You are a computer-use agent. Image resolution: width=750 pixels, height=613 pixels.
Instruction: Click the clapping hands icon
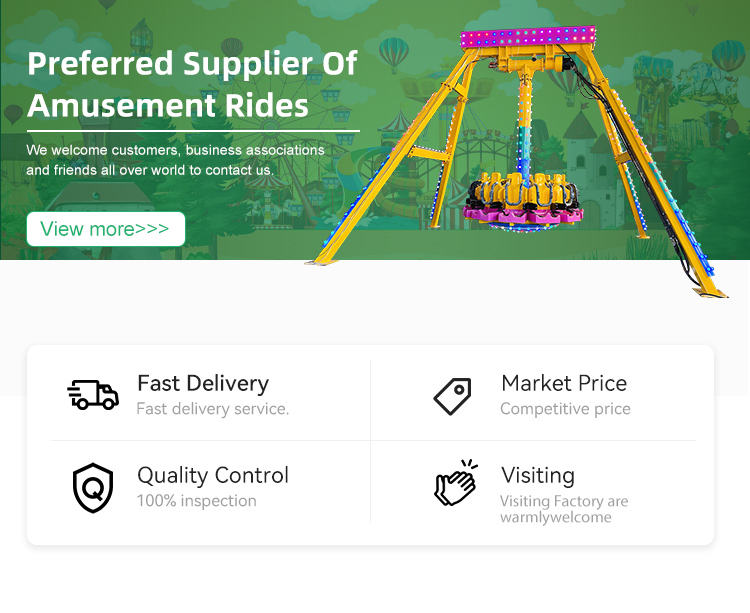pyautogui.click(x=455, y=483)
